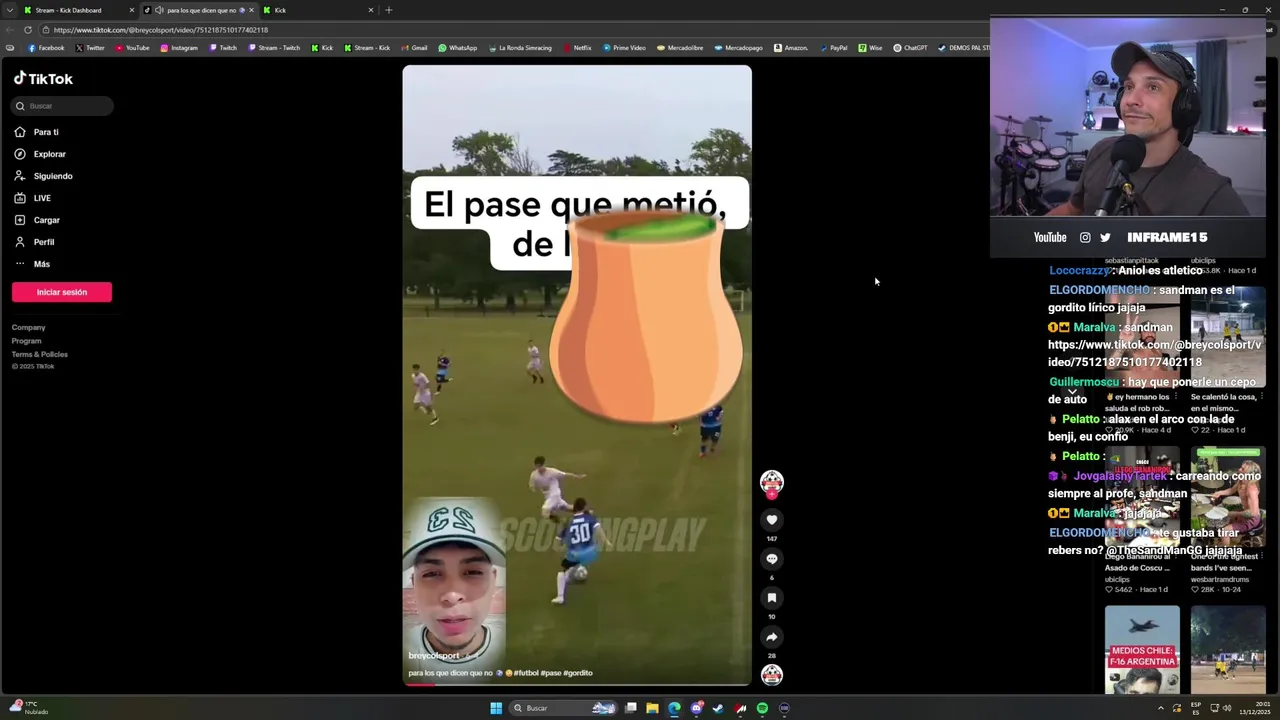Screen dimensions: 1280x720
Task: Open the Gmail bookmark
Action: coord(414,48)
